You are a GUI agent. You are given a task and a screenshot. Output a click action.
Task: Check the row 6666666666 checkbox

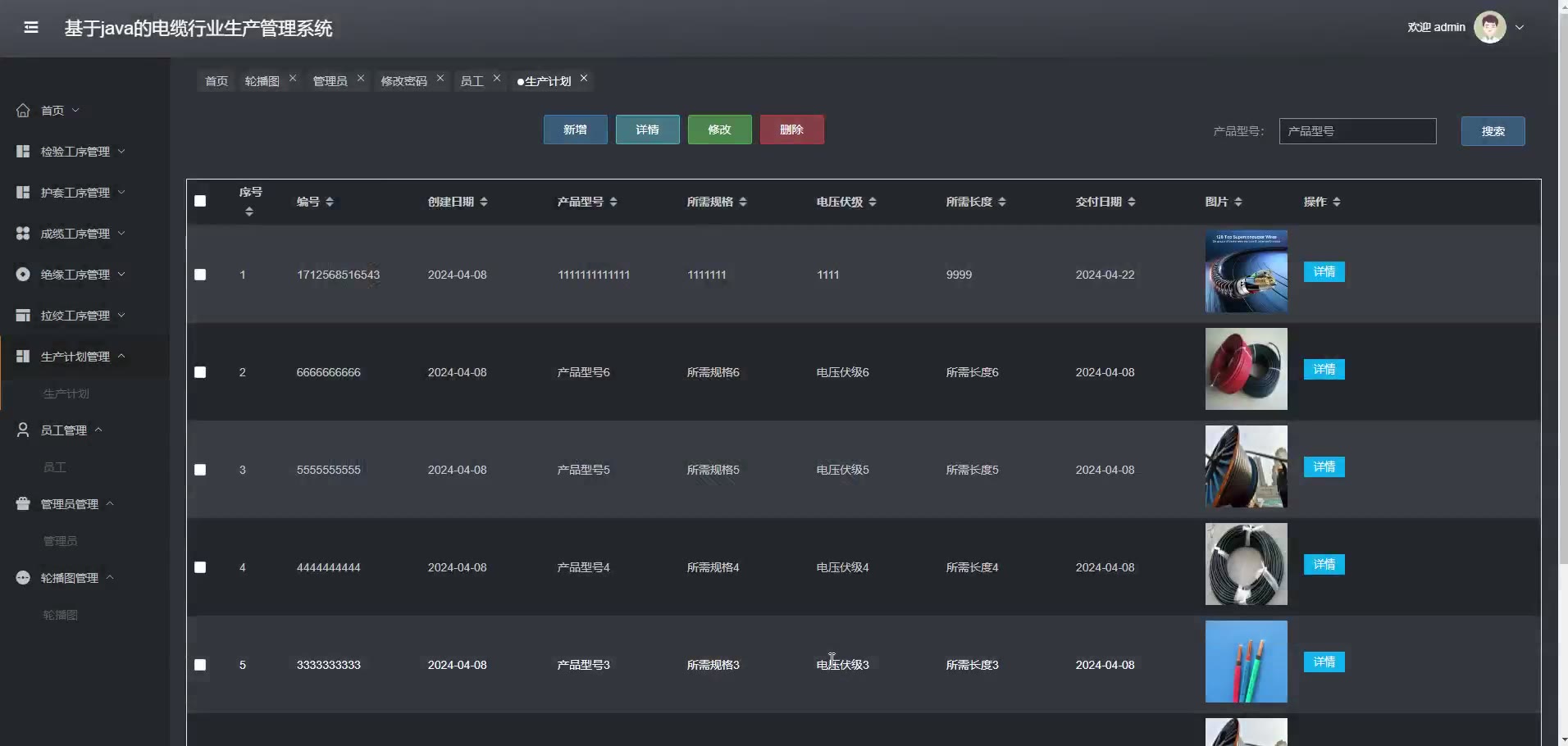coord(200,372)
